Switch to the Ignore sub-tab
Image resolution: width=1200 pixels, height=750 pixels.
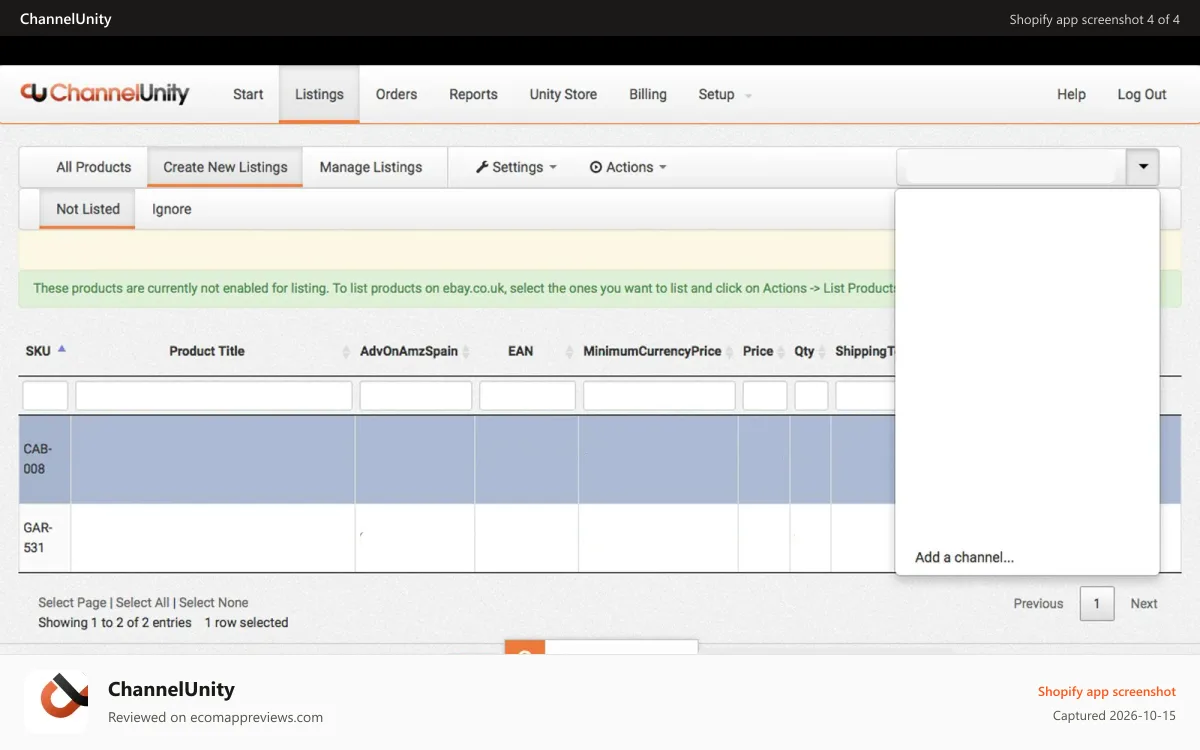pyautogui.click(x=172, y=209)
